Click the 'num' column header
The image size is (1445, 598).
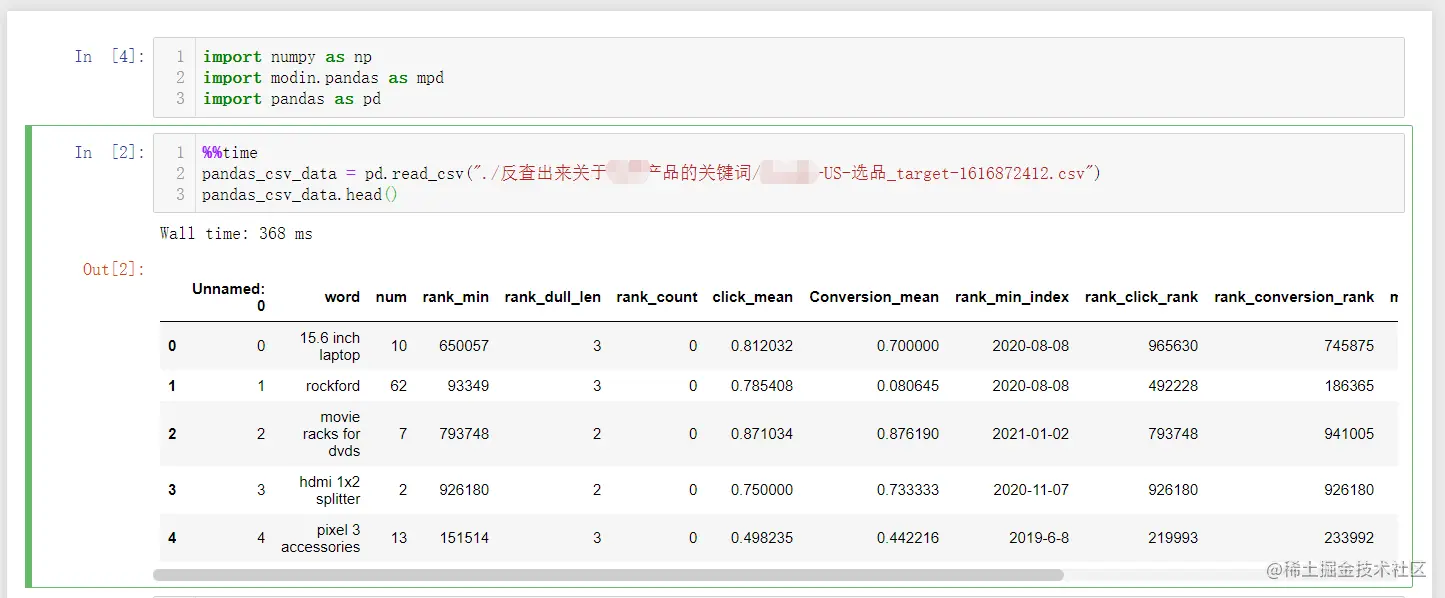[x=391, y=297]
